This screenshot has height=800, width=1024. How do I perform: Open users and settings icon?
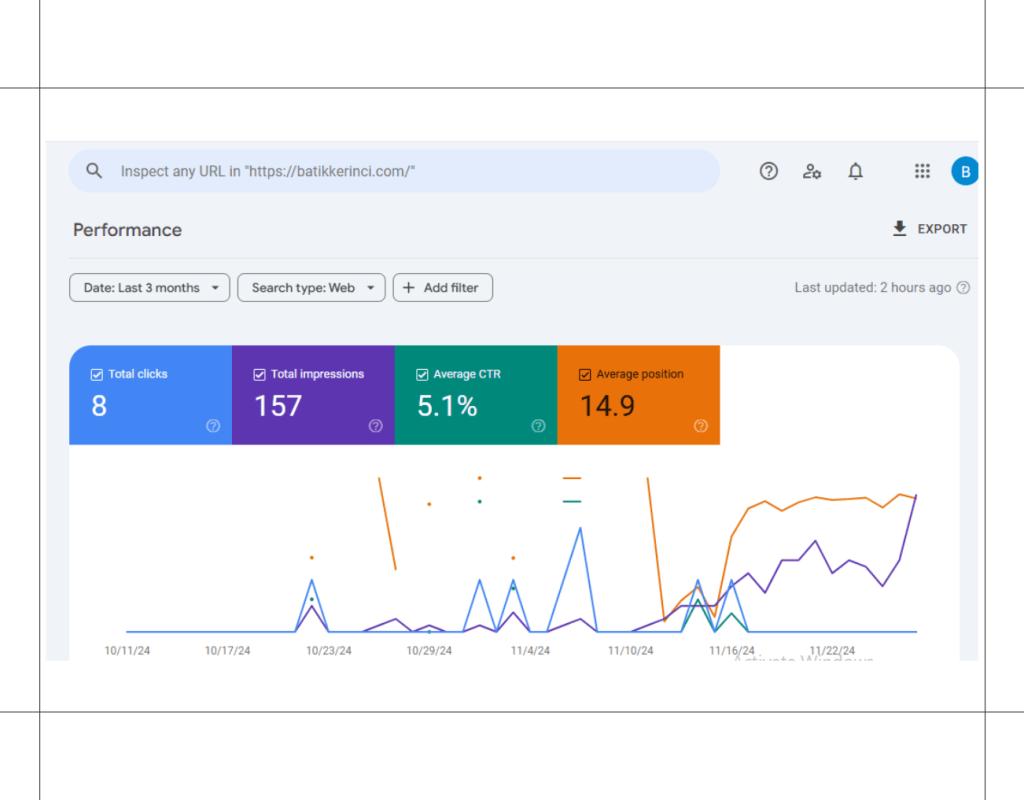tap(812, 171)
